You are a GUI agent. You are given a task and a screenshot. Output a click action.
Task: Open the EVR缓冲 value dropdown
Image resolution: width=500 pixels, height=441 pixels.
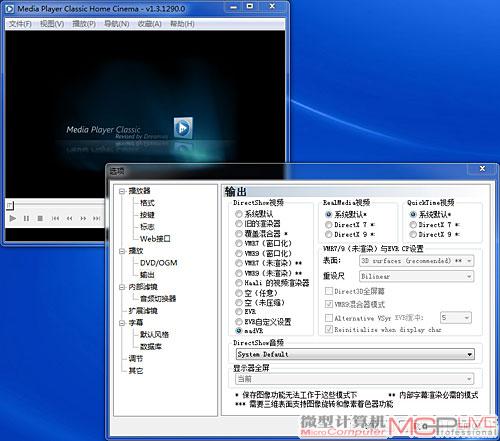pos(456,318)
